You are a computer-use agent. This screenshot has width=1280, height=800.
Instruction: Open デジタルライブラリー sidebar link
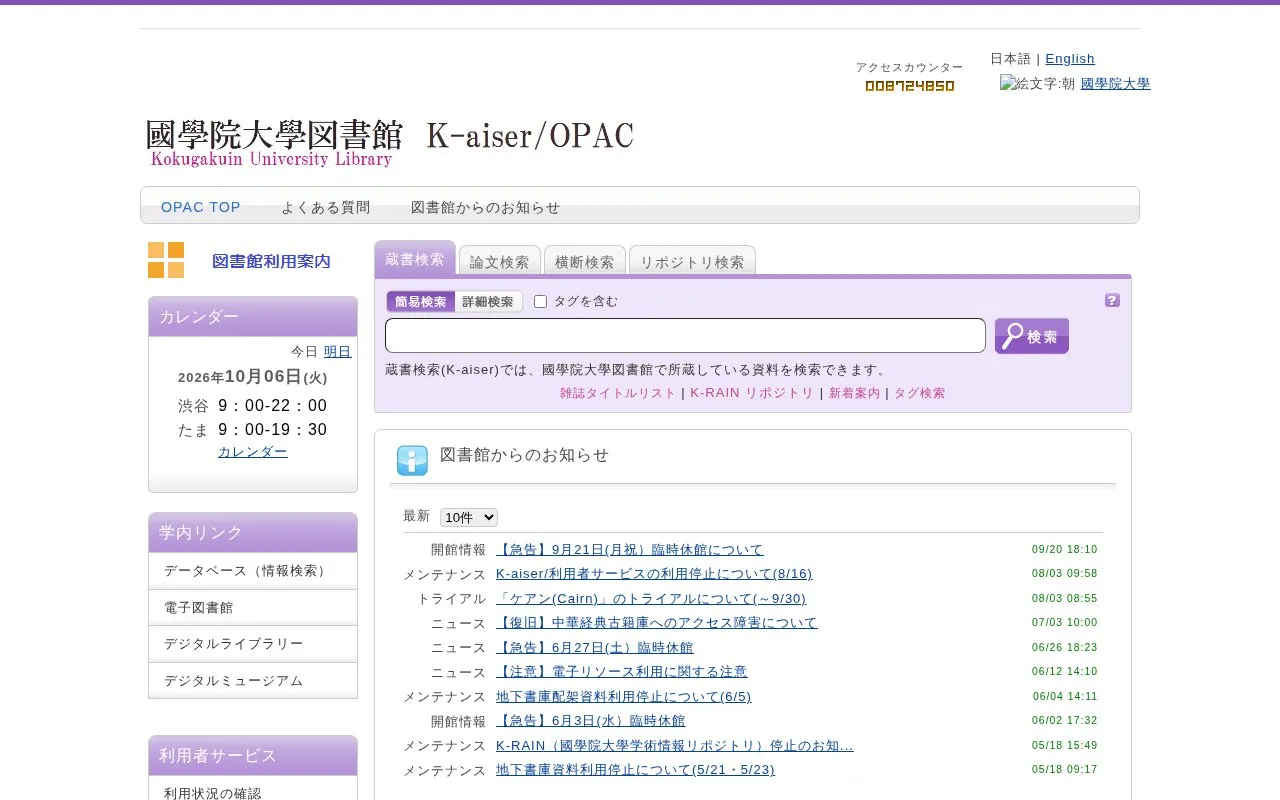(253, 644)
